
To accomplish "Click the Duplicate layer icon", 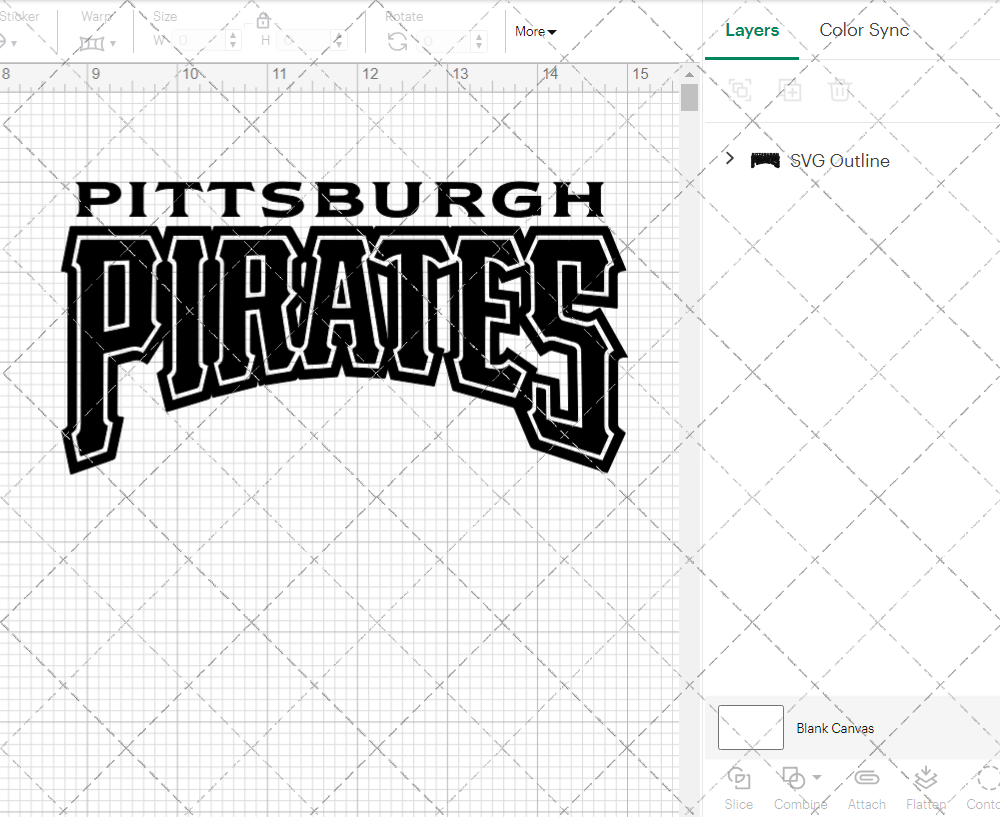I will point(790,90).
